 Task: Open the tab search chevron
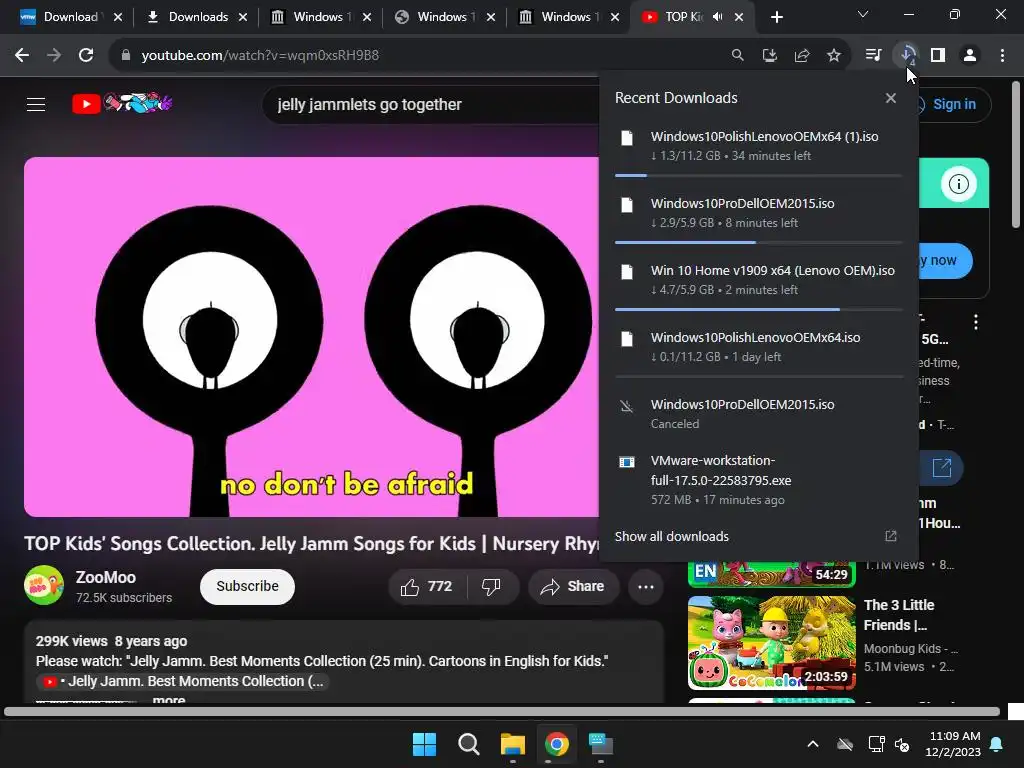tap(863, 14)
